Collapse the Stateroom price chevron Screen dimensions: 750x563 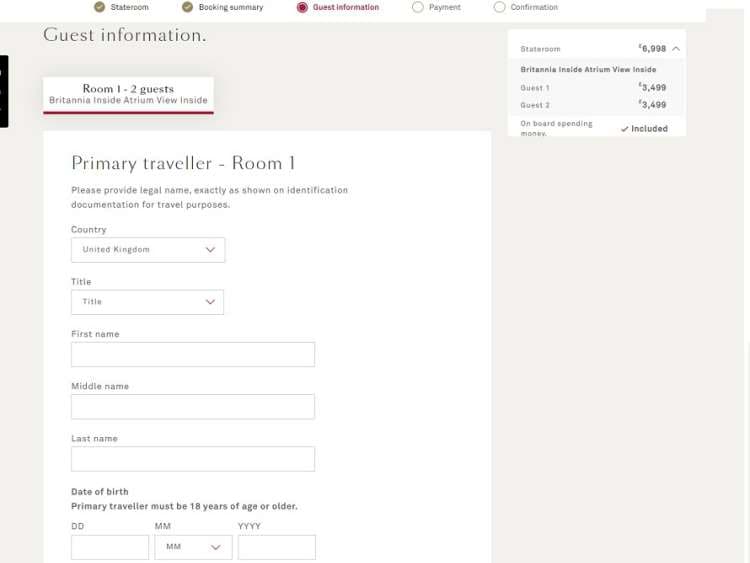pos(676,48)
